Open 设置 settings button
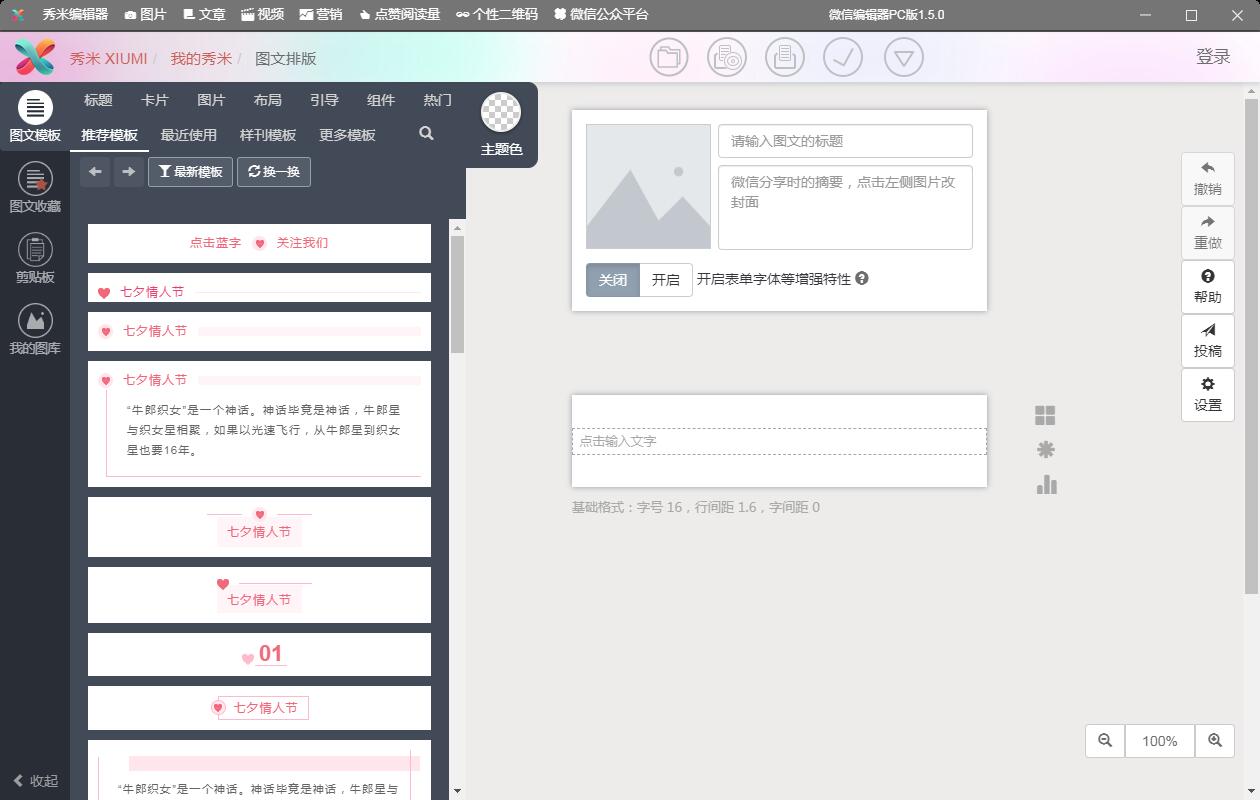This screenshot has width=1260, height=800. coord(1208,395)
